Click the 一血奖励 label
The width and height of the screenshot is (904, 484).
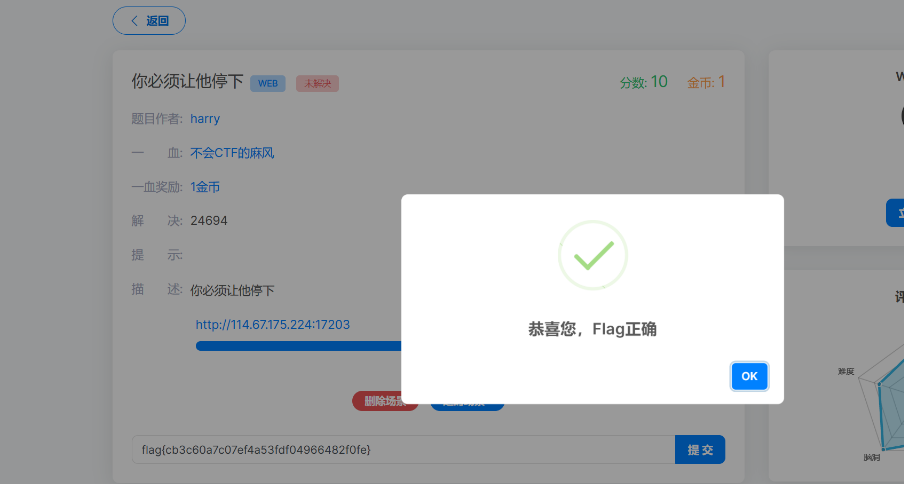click(157, 187)
